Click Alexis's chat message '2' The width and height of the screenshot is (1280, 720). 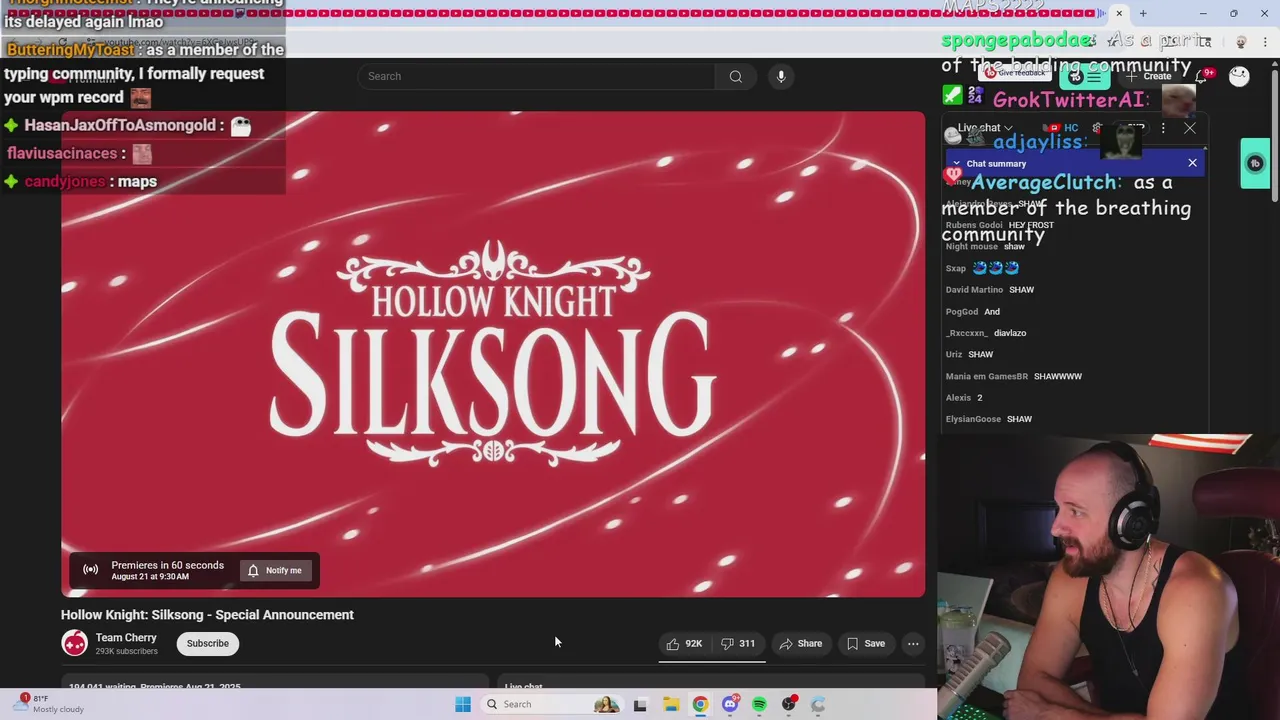pos(965,397)
